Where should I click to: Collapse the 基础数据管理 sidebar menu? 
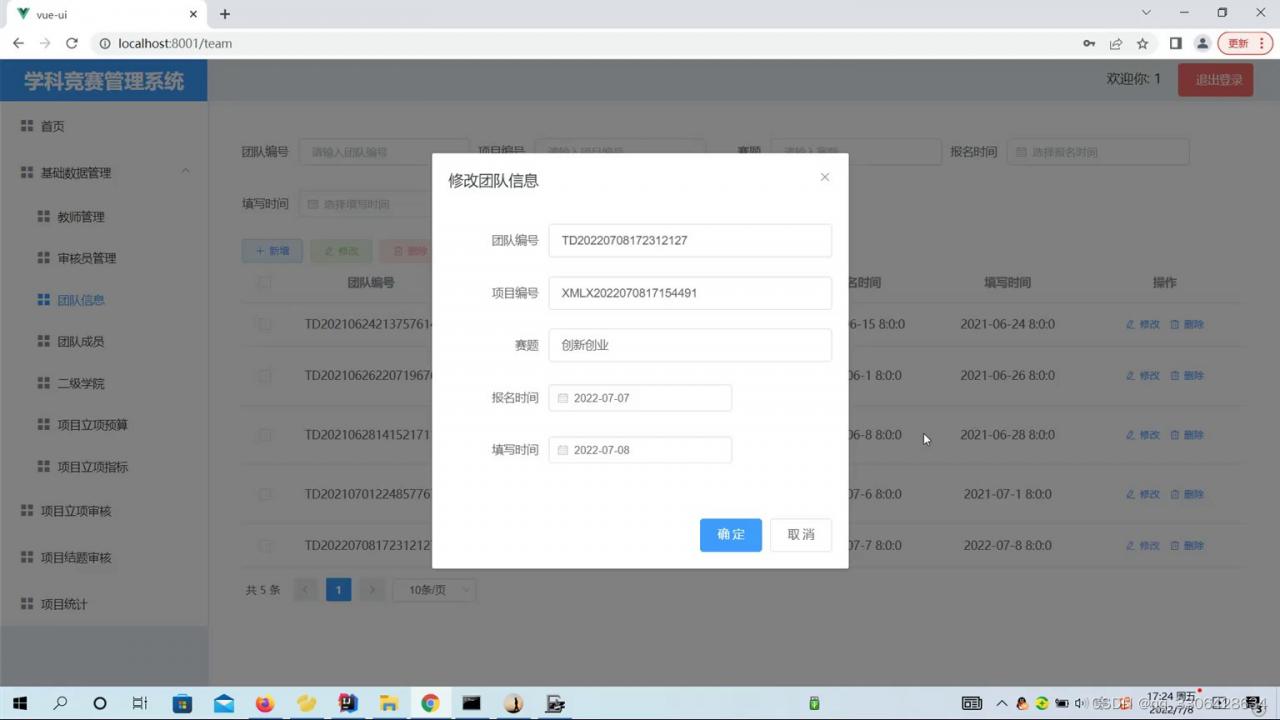tap(104, 172)
